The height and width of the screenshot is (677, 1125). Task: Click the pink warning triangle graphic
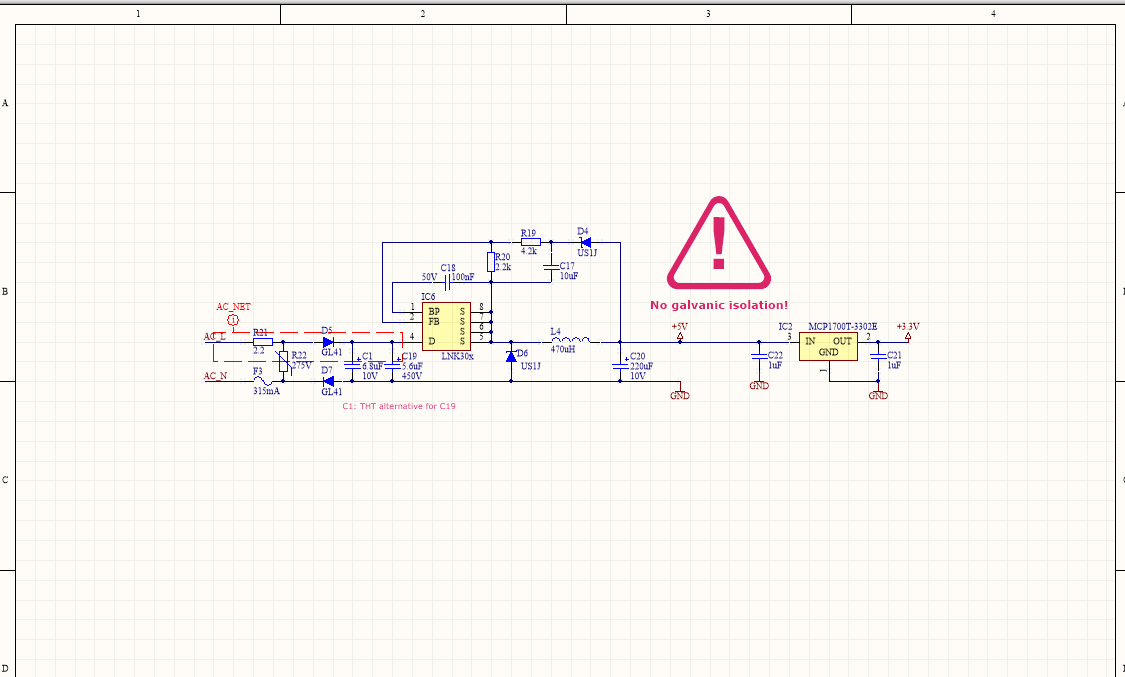(719, 243)
